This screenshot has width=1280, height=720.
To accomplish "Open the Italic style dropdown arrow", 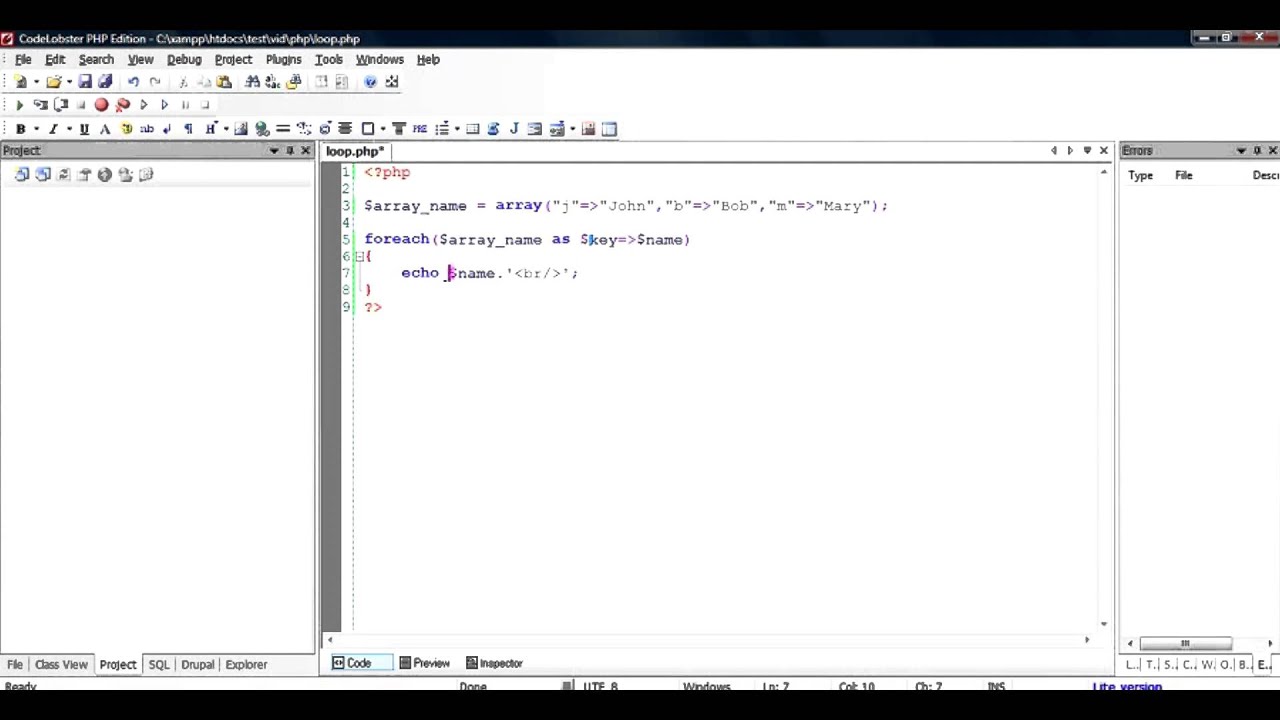I will (x=68, y=129).
